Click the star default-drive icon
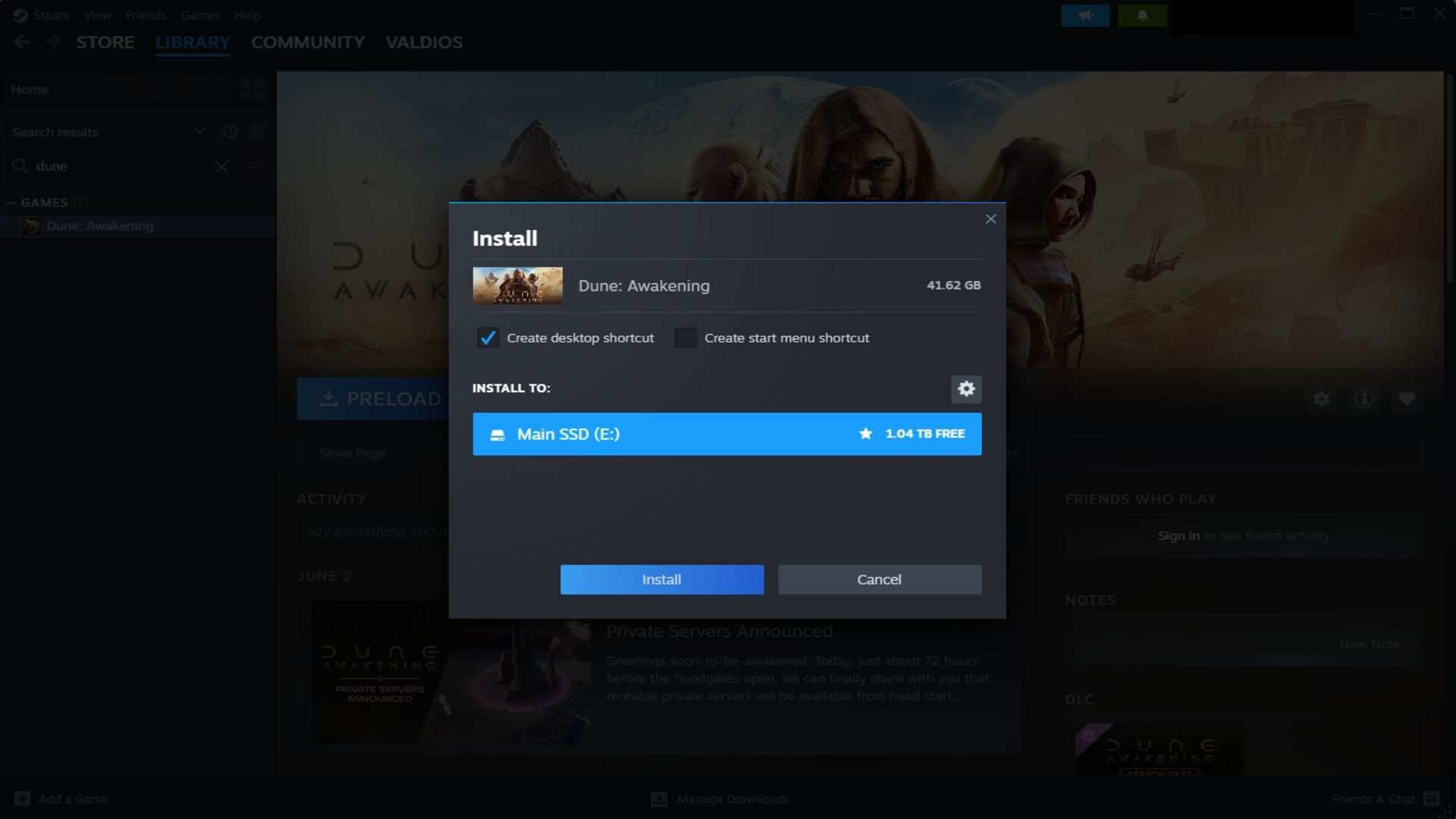 point(865,434)
